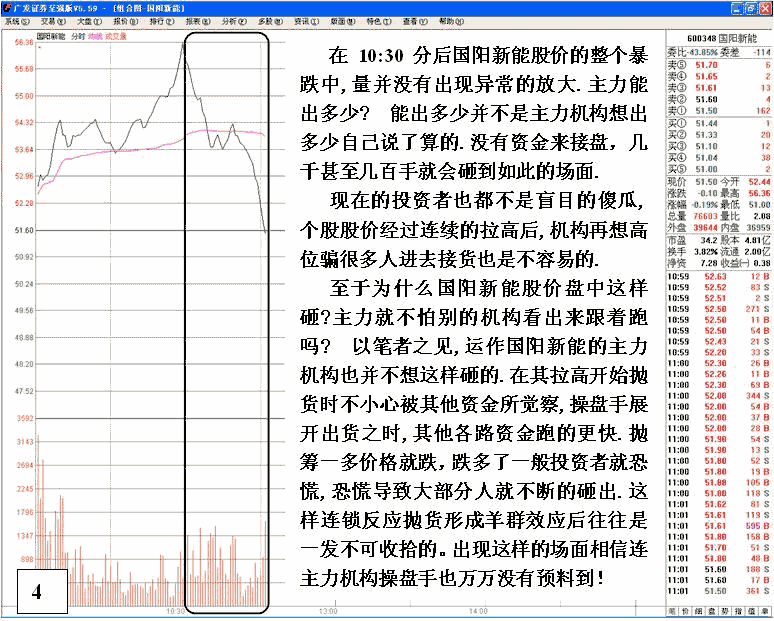
Task: Restore down the trading window
Action: click(749, 7)
